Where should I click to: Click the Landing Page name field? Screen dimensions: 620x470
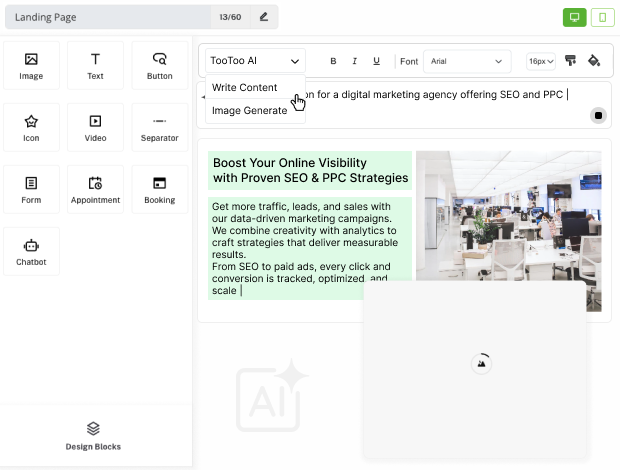pyautogui.click(x=105, y=17)
